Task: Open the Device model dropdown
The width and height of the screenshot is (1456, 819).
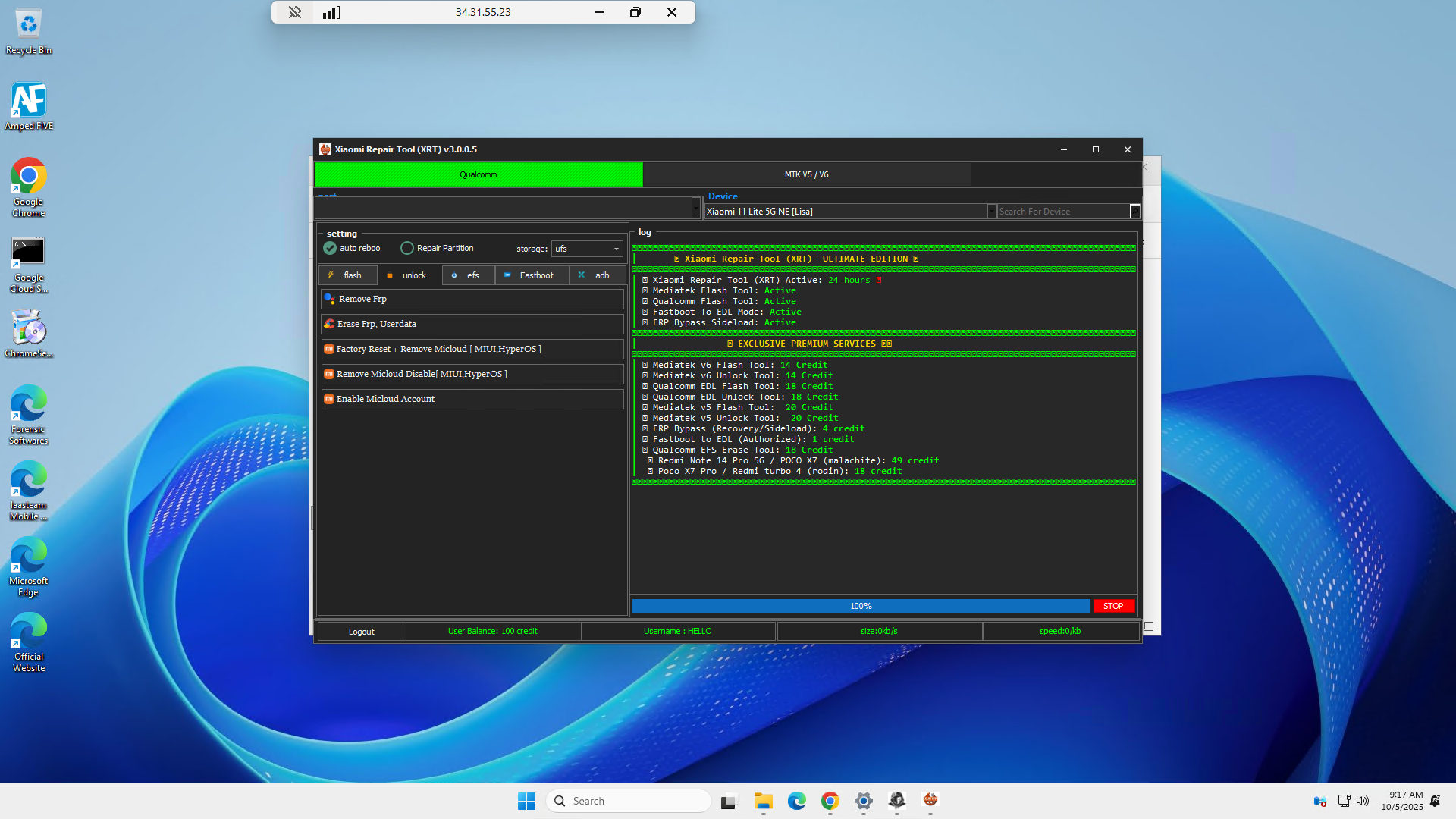Action: click(x=991, y=212)
